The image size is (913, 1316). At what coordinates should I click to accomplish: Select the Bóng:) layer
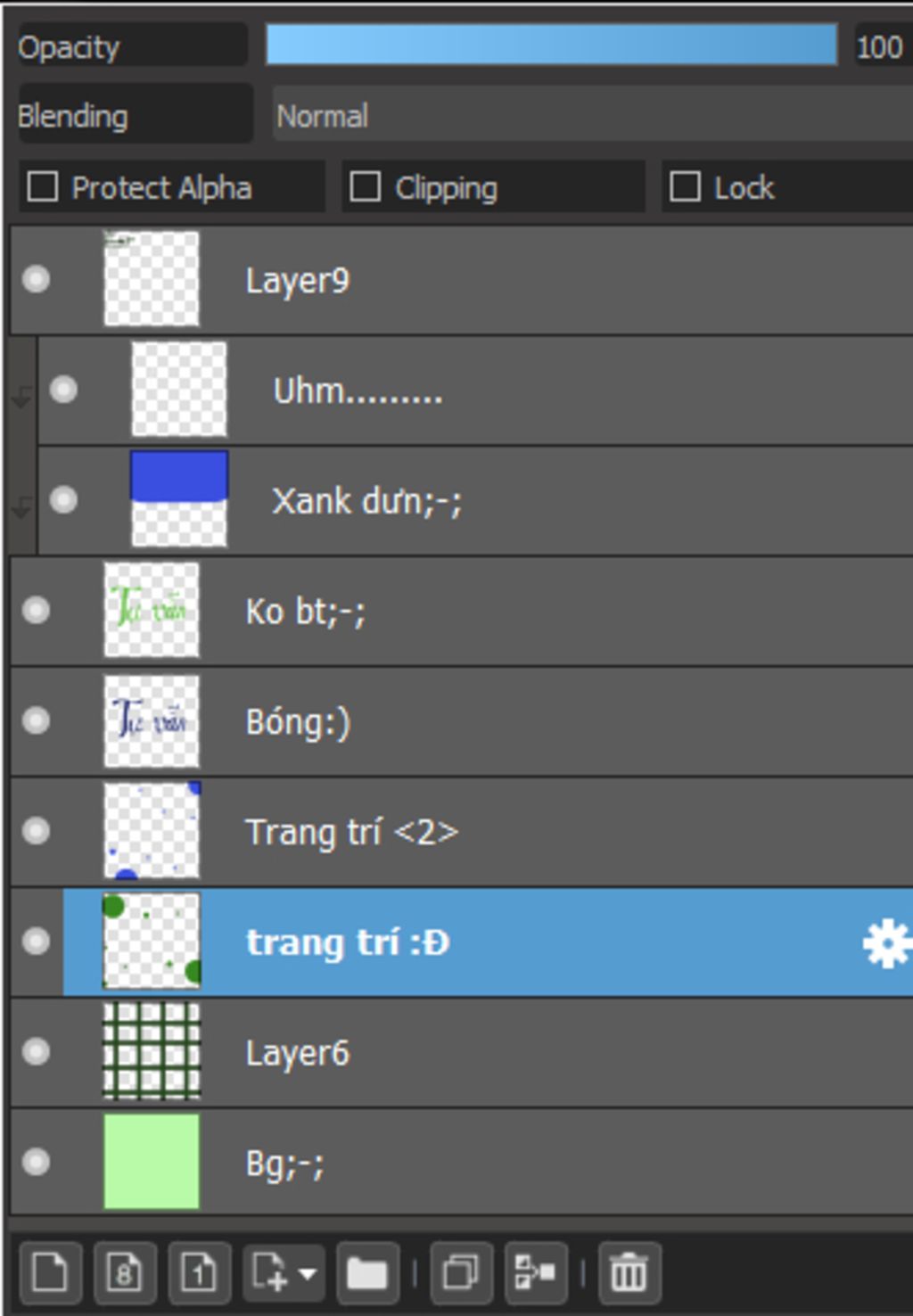(x=462, y=721)
